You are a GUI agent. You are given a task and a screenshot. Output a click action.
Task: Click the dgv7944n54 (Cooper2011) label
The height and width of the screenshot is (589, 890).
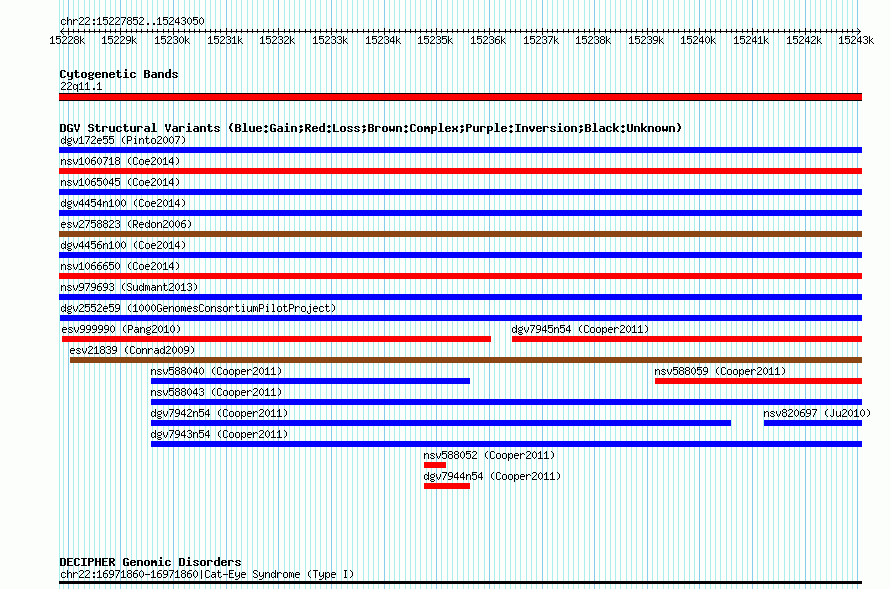click(492, 477)
